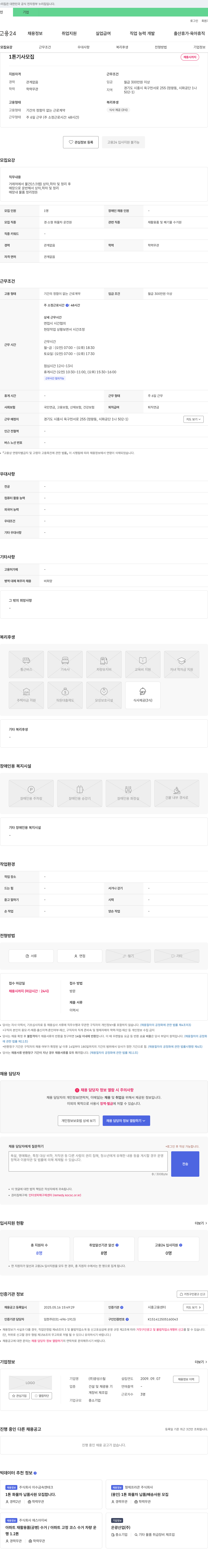208x1568 pixels.
Task: Open the 출산휴가·육아휴직 menu
Action: 189,33
